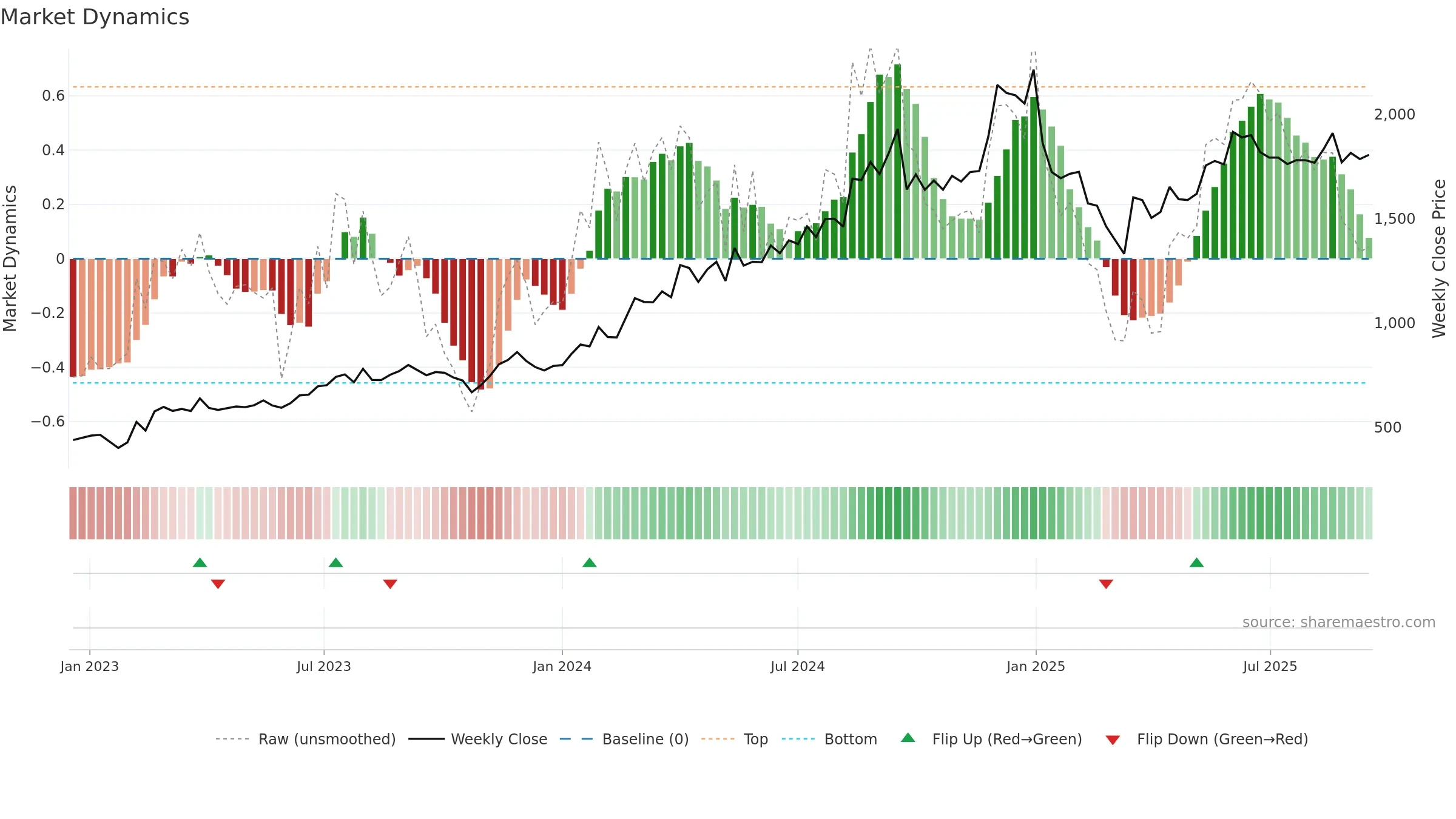Click the darkest green segment of the heatmap strip

898,513
